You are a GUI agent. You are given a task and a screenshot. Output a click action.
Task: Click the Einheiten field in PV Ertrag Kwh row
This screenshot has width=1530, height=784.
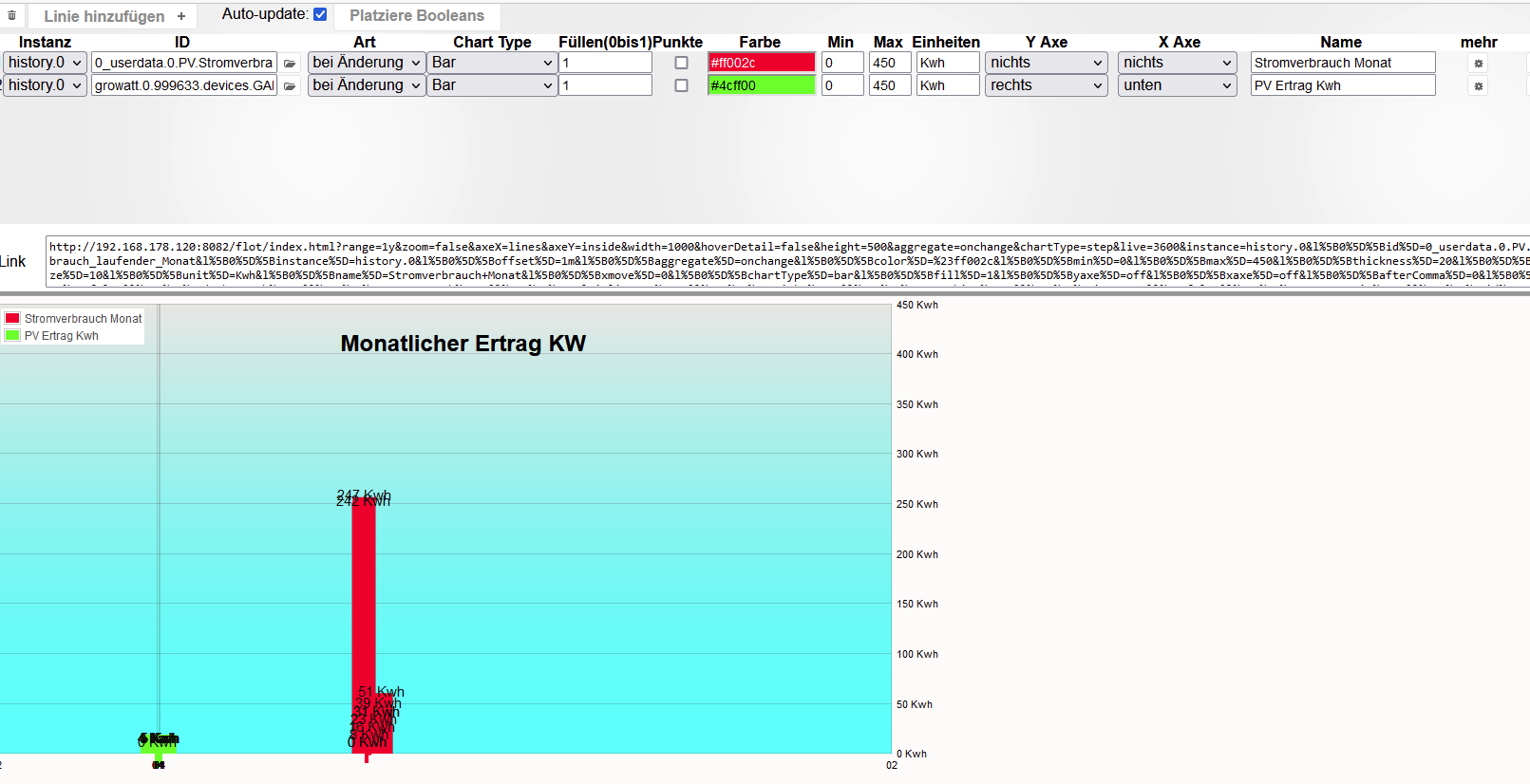(x=948, y=85)
